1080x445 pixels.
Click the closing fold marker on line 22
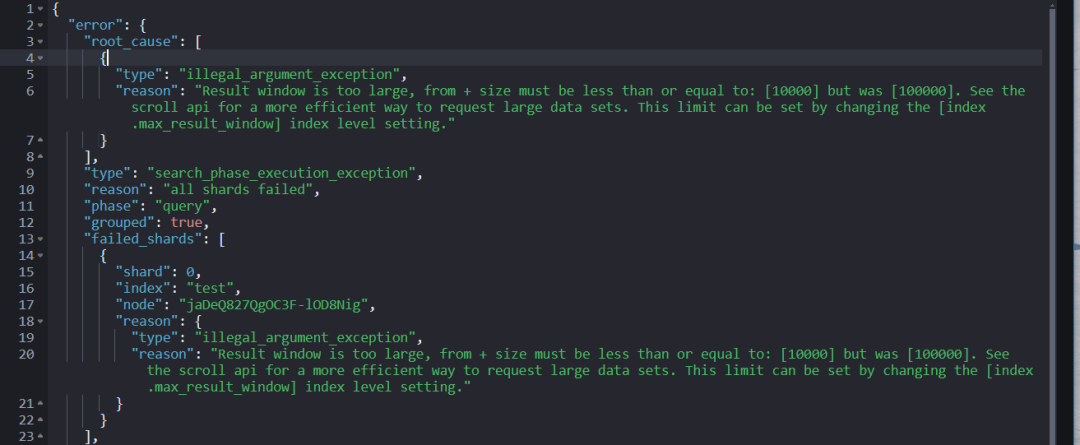[39, 419]
